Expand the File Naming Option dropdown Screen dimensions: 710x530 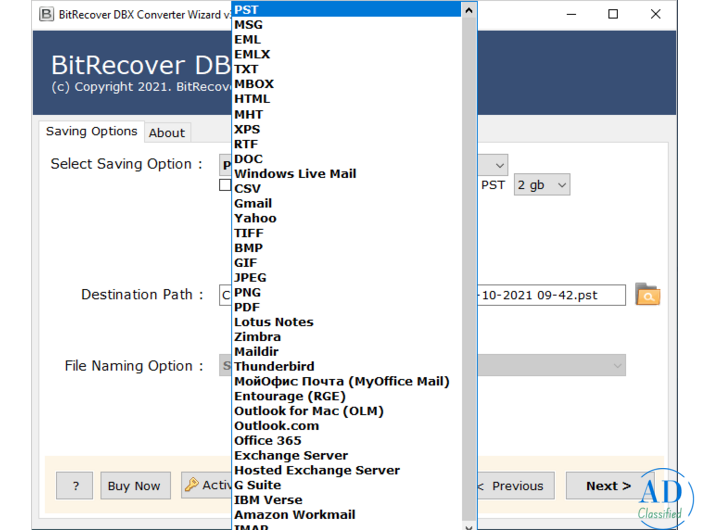[x=617, y=366]
